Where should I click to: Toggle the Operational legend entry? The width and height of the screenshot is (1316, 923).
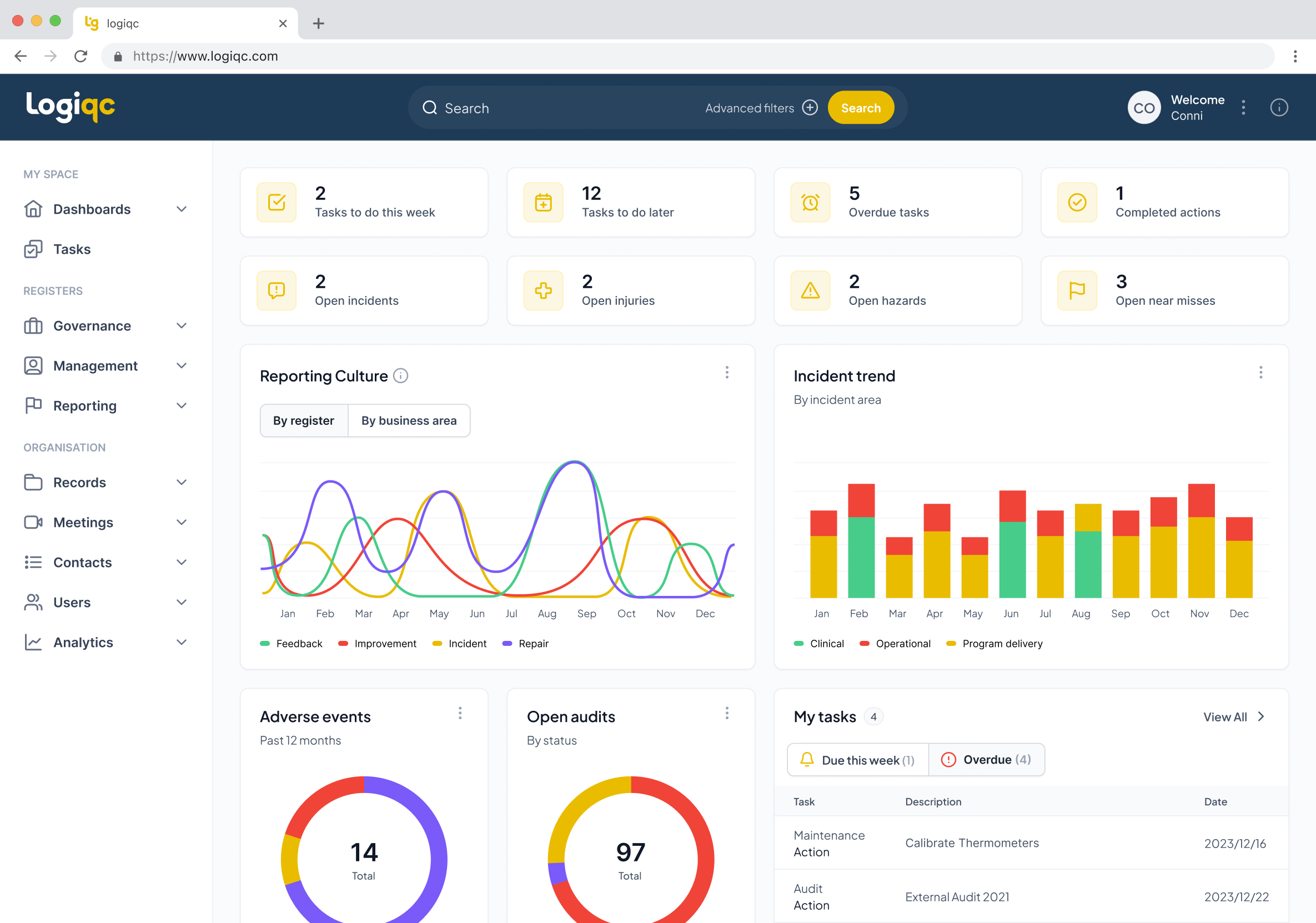point(895,643)
